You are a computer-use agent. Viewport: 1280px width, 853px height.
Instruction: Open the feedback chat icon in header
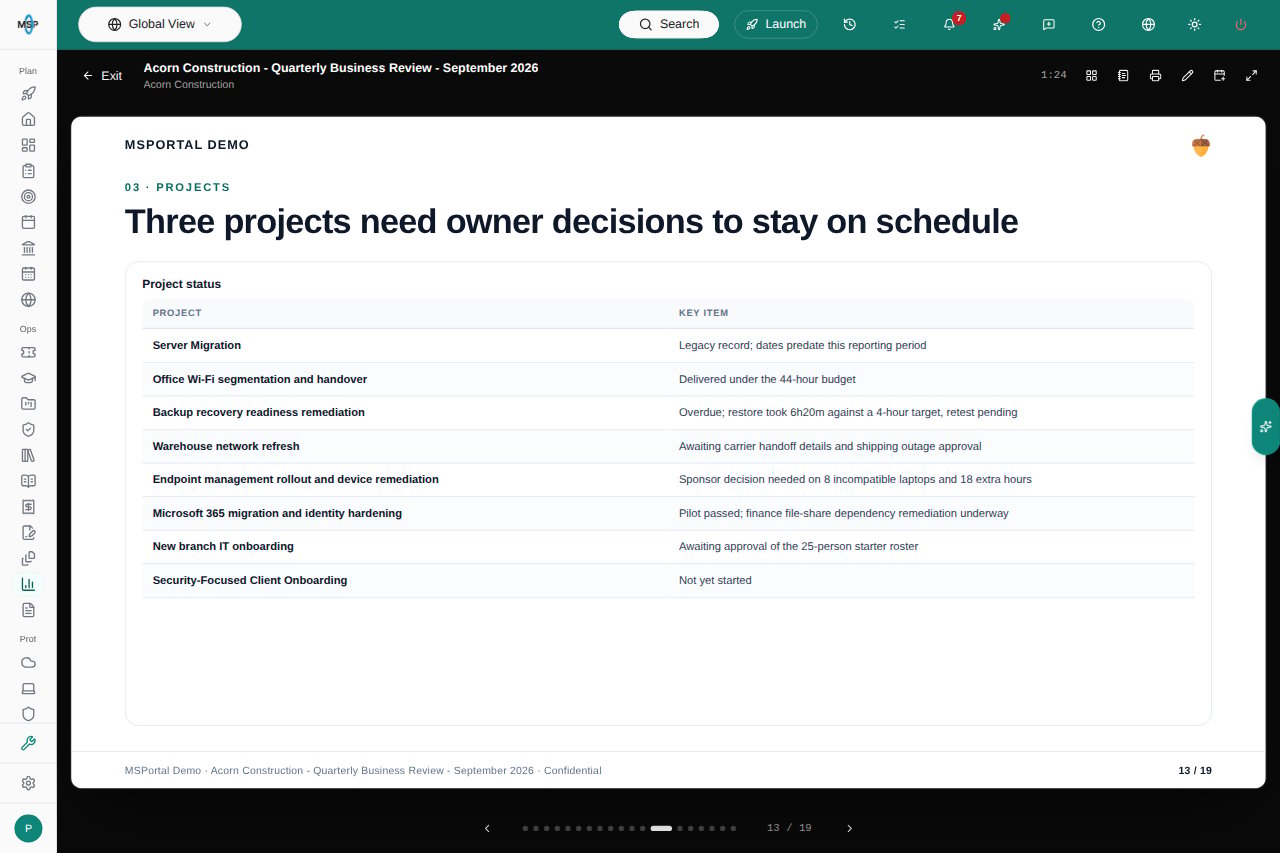(x=1049, y=24)
